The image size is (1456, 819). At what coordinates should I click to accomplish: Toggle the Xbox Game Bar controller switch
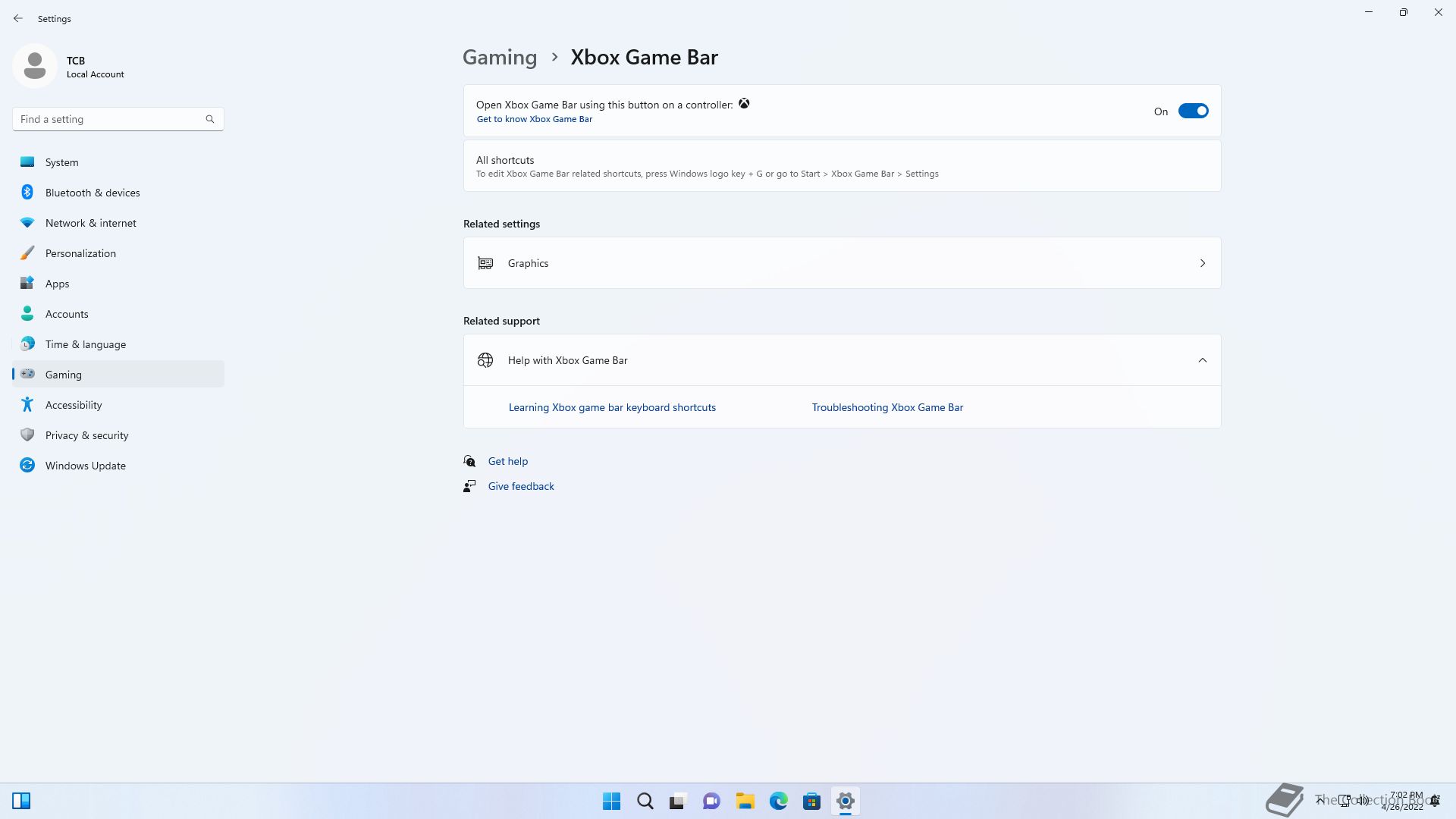tap(1193, 111)
